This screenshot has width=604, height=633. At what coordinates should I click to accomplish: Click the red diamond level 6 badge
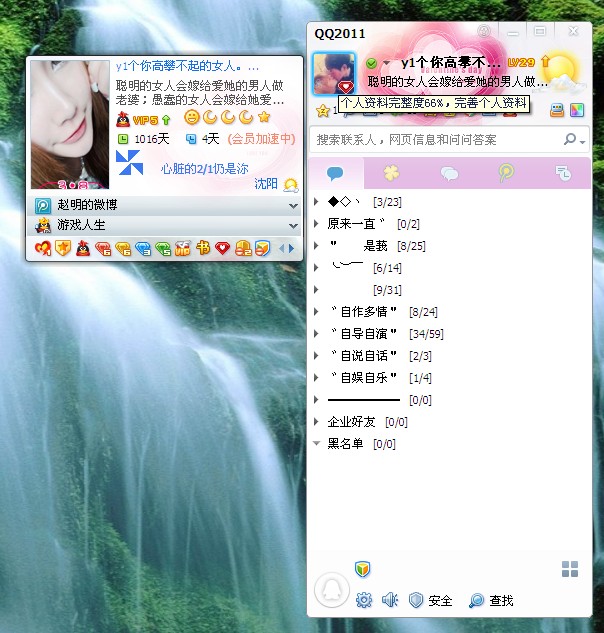click(103, 249)
